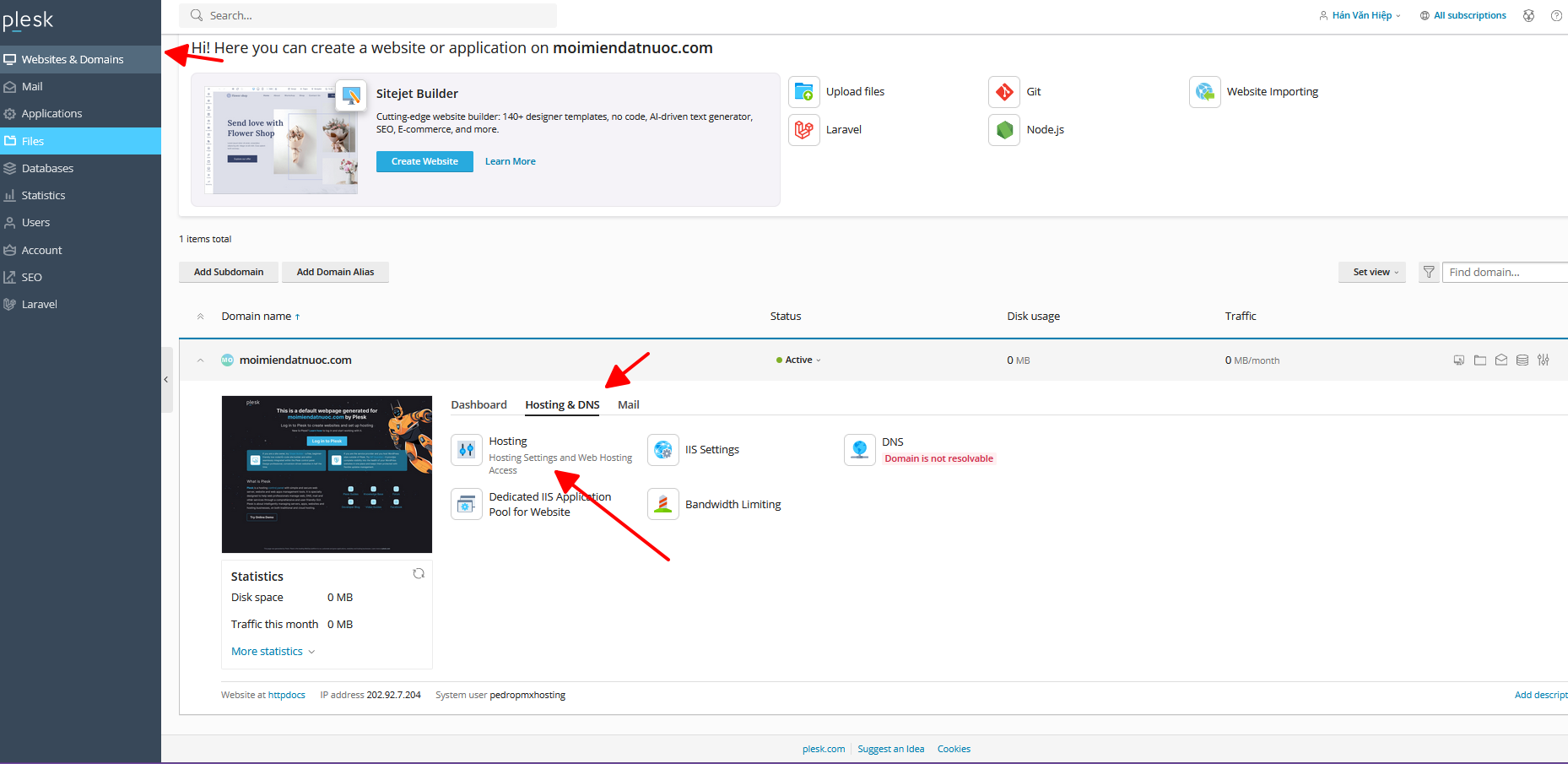This screenshot has height=764, width=1568.
Task: Click the 'Domain is not resolvable' warning
Action: pos(938,458)
